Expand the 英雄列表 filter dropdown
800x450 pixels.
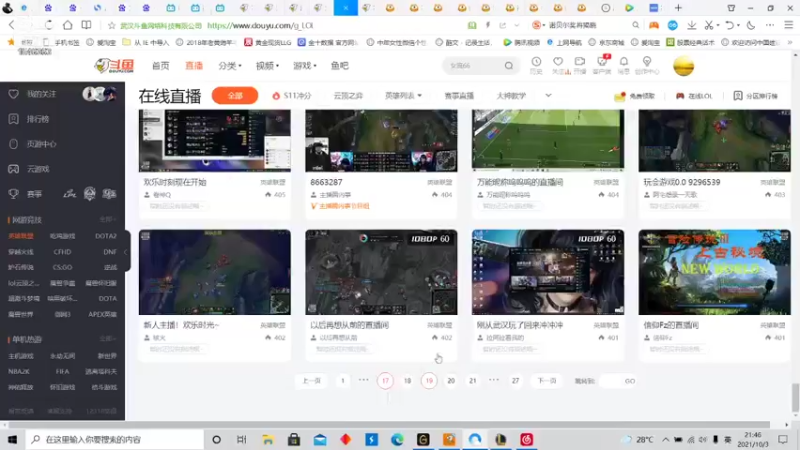click(x=403, y=96)
